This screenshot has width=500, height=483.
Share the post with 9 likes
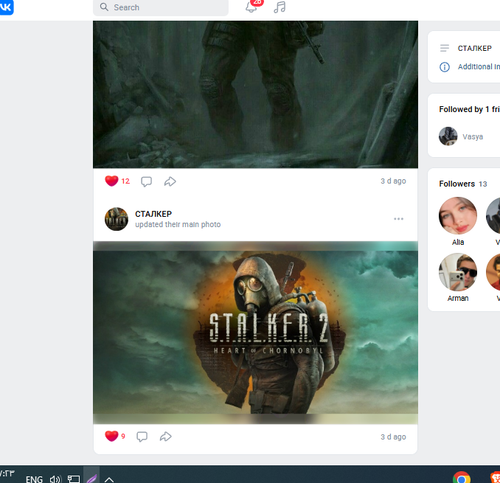pos(166,436)
